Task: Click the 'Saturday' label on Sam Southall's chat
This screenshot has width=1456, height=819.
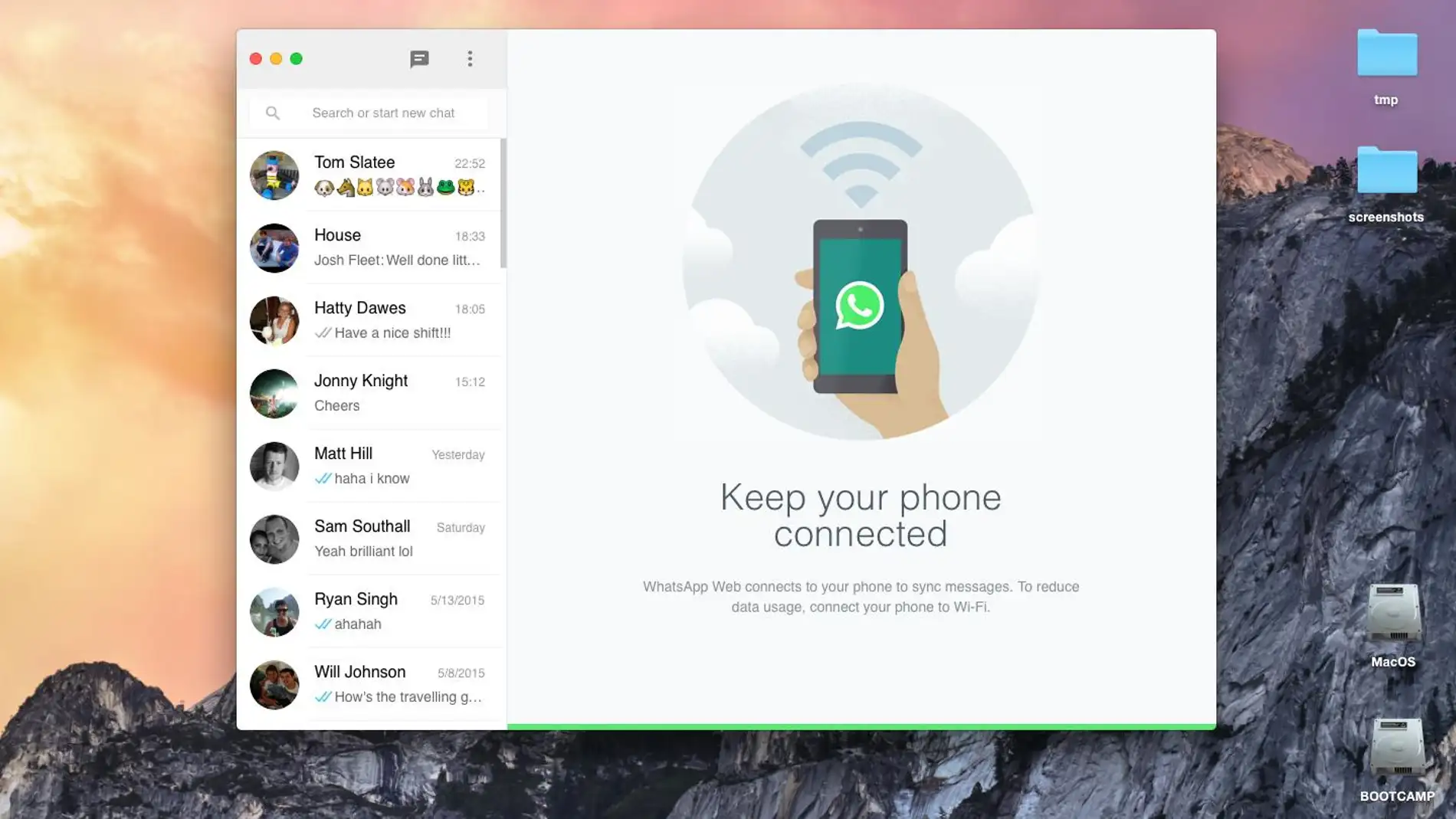Action: click(x=461, y=527)
